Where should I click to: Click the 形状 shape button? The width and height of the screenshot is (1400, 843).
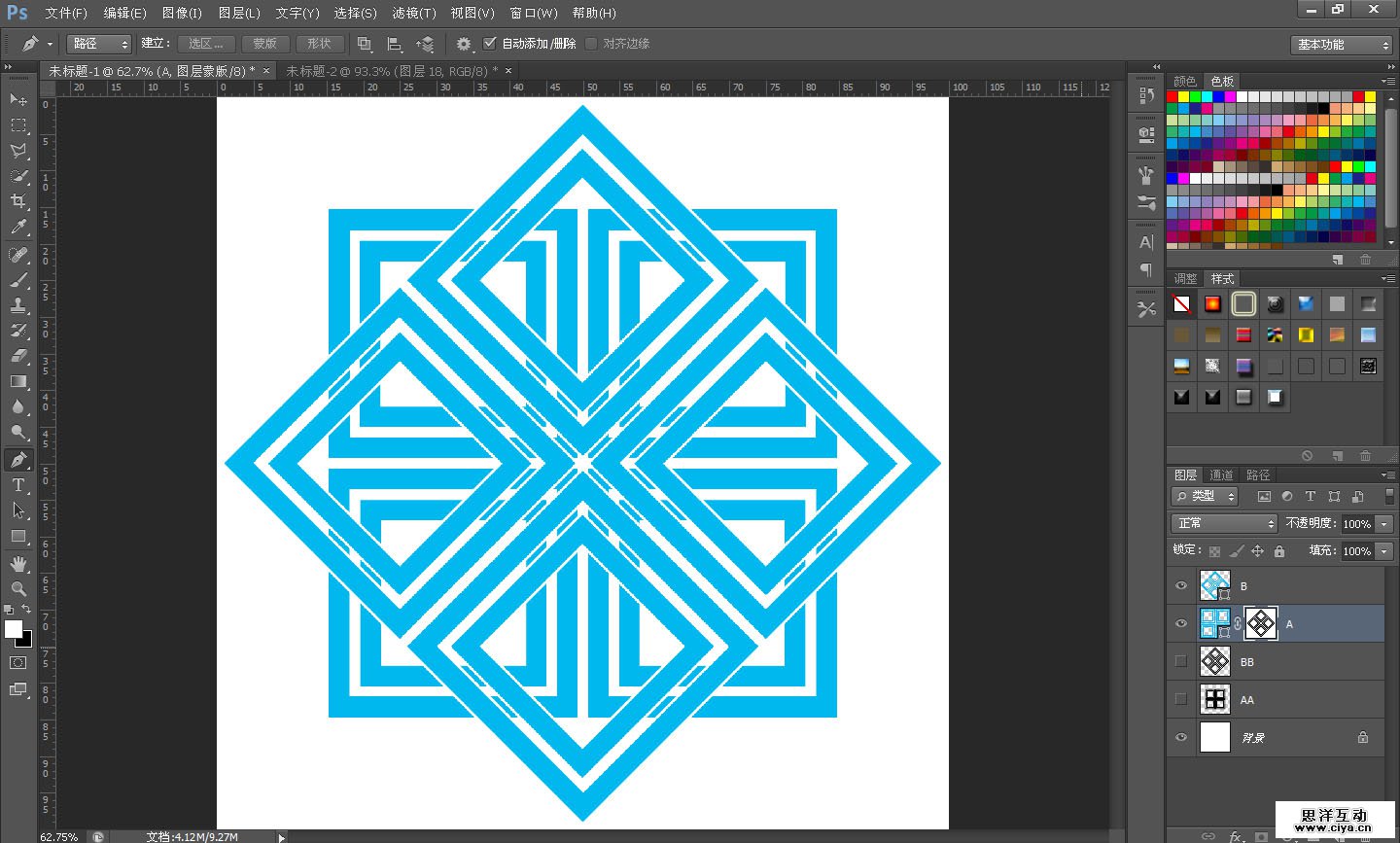(319, 44)
